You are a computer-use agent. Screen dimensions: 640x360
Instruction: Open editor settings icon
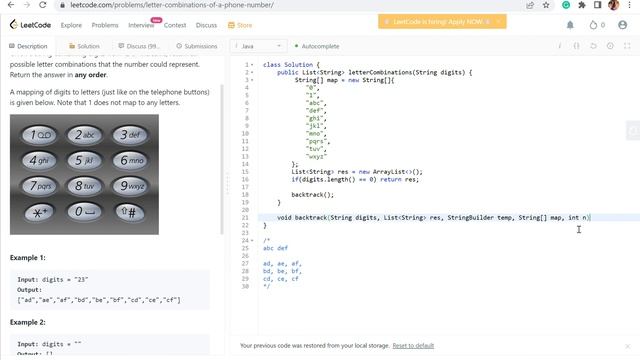tap(610, 46)
